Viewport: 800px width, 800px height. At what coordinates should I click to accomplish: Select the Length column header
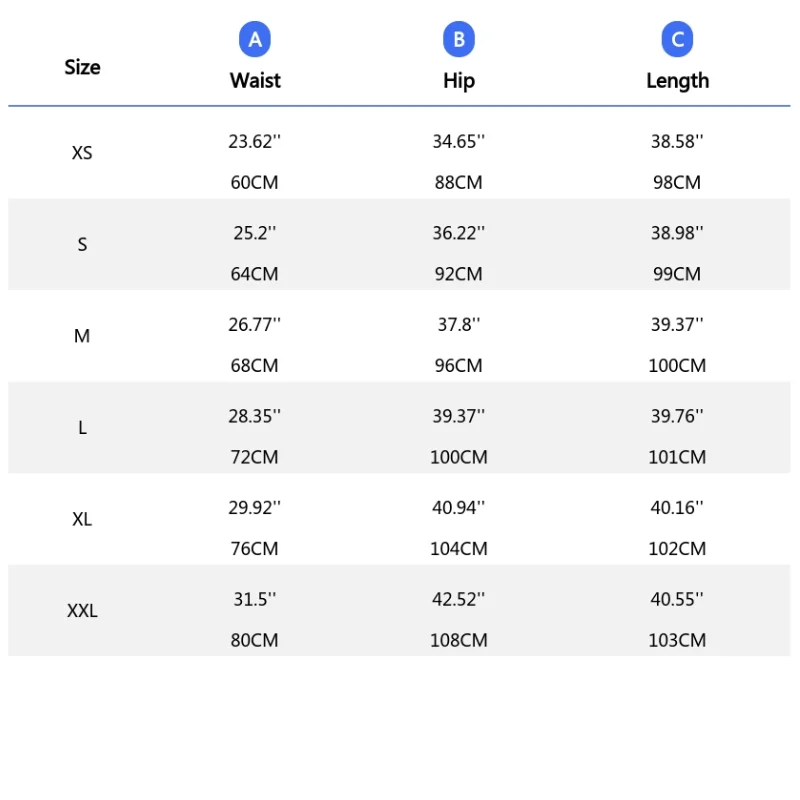(x=677, y=81)
